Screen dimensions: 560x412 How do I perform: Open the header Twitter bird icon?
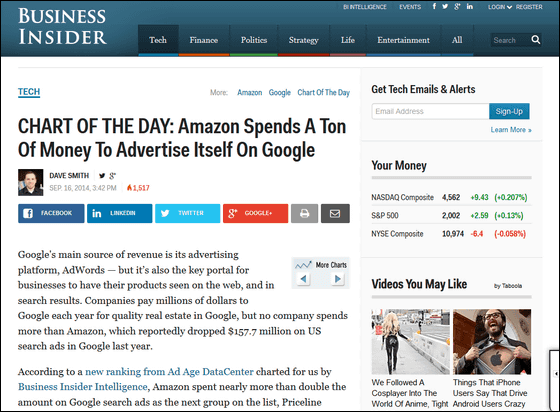[x=445, y=6]
